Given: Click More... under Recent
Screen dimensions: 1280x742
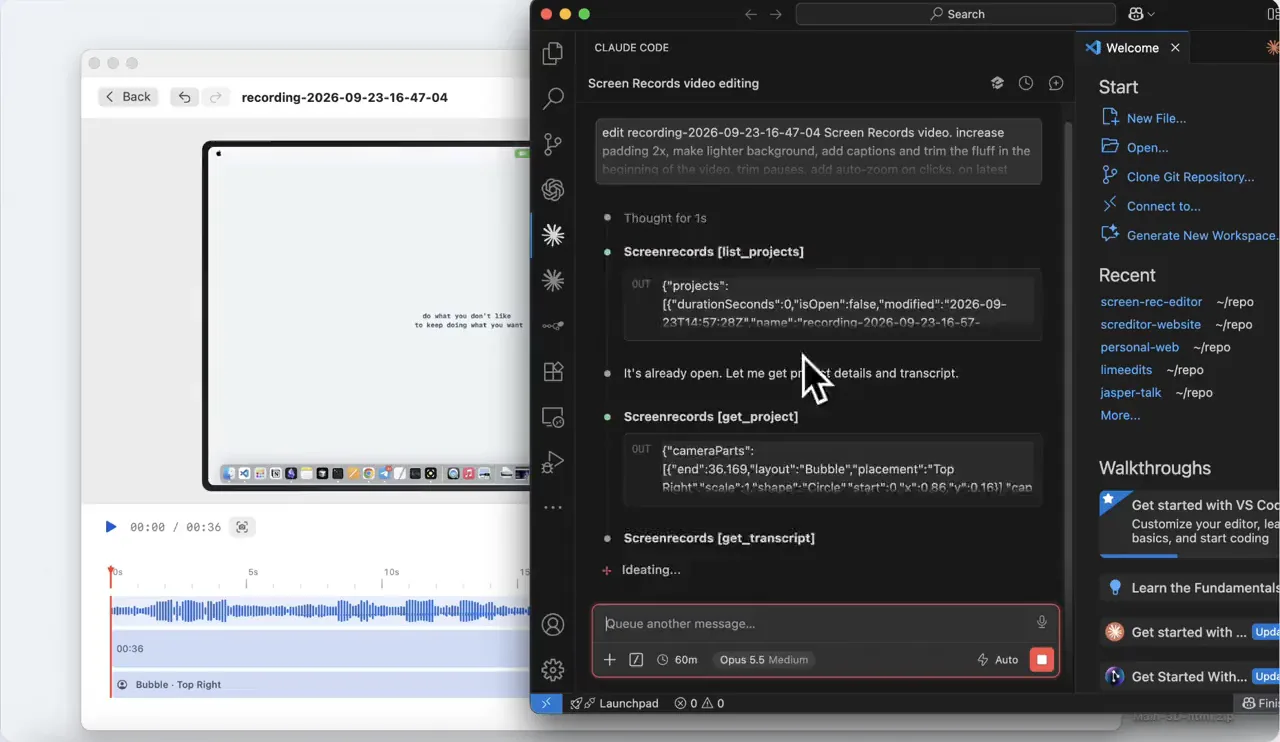Looking at the screenshot, I should tap(1120, 415).
